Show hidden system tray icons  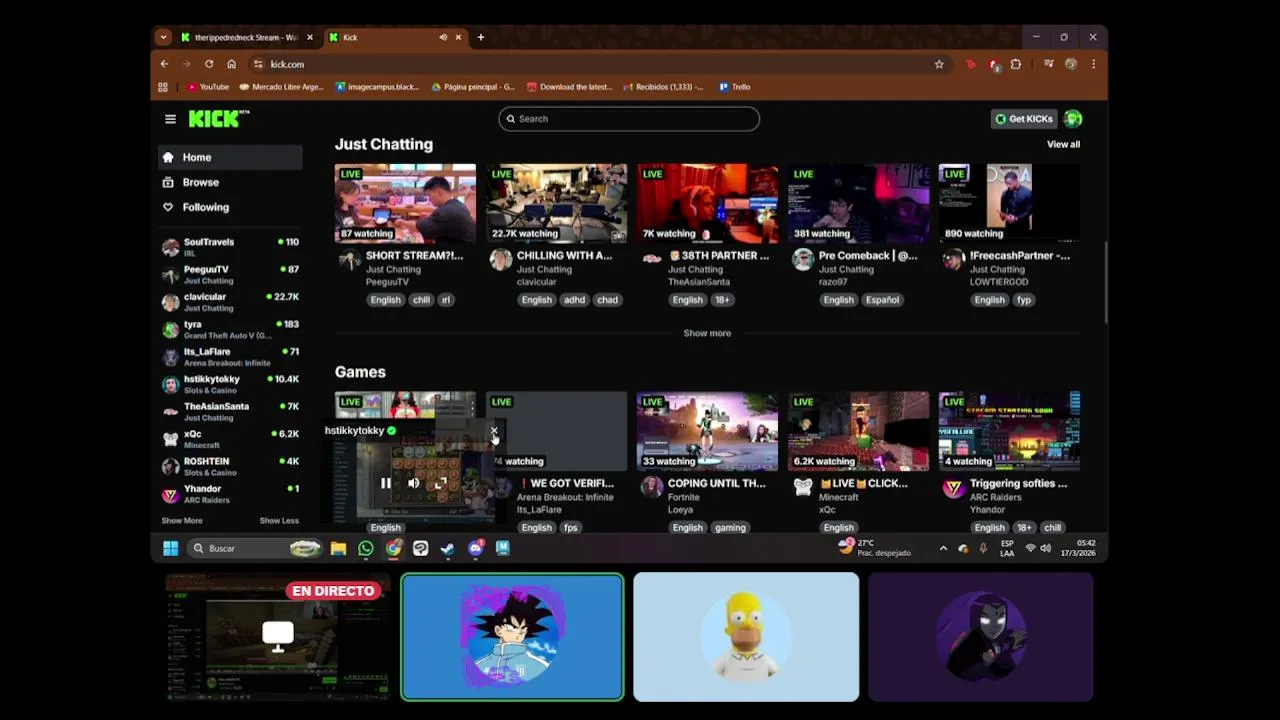click(943, 548)
